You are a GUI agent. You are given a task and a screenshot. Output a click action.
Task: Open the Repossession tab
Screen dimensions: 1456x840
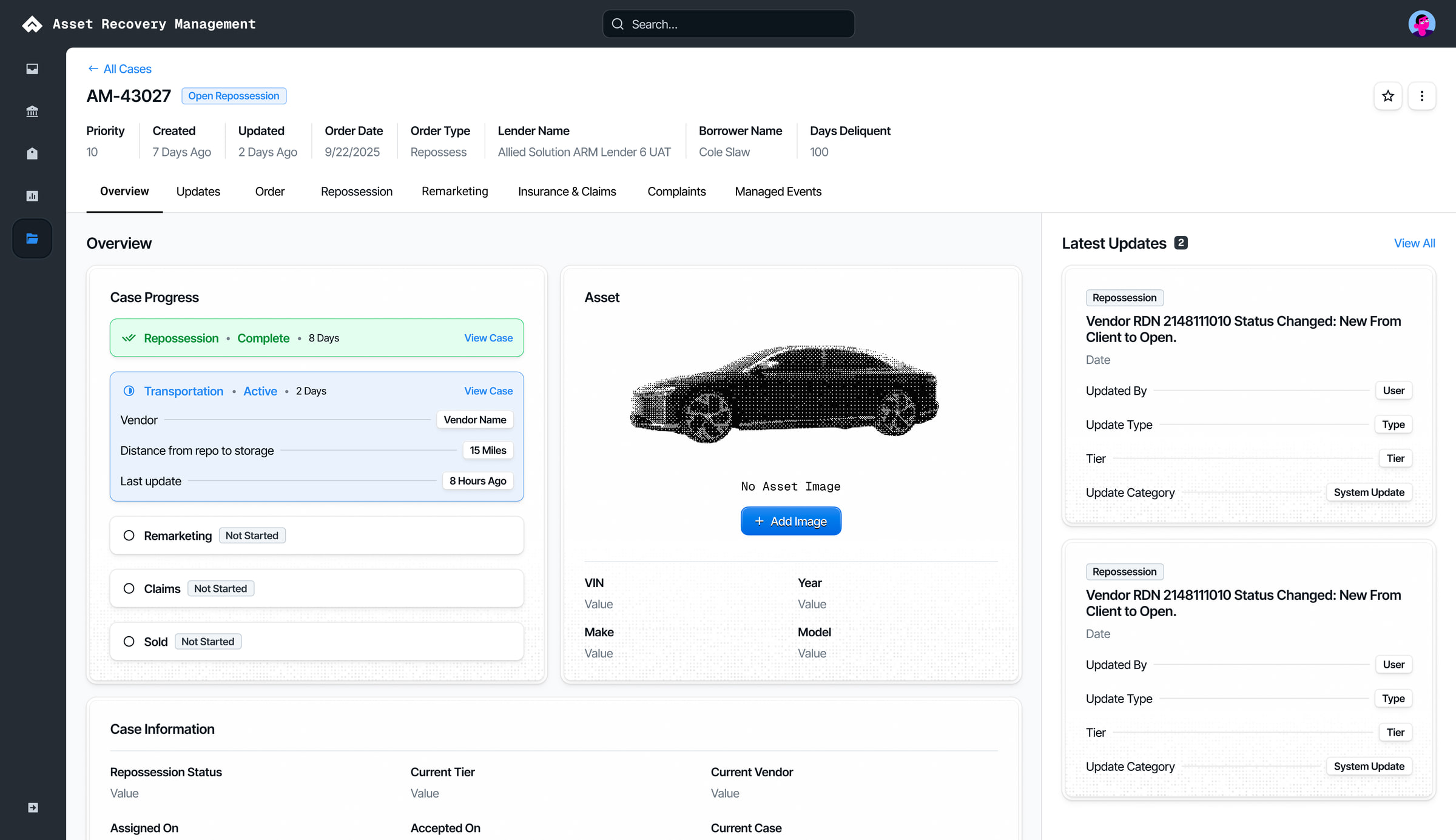pyautogui.click(x=357, y=192)
